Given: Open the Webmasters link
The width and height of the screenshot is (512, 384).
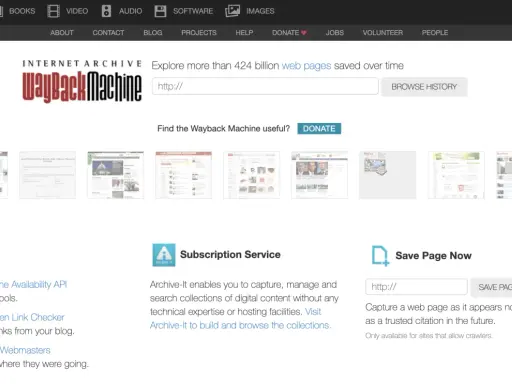Looking at the screenshot, I should click(25, 350).
